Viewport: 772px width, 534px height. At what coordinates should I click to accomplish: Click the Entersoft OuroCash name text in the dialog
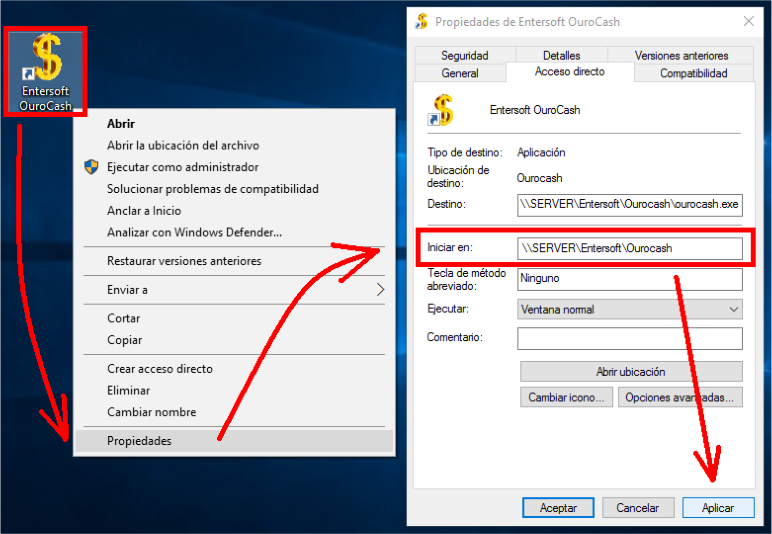click(535, 110)
